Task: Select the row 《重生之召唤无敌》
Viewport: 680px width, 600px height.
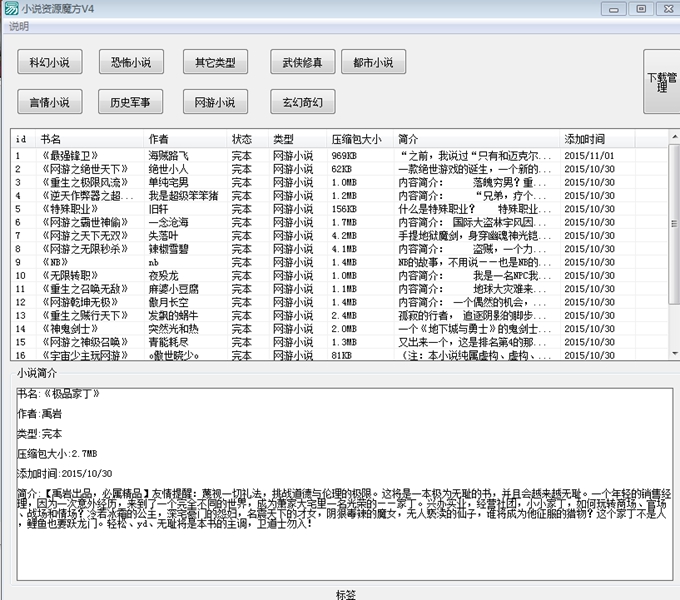Action: point(339,289)
